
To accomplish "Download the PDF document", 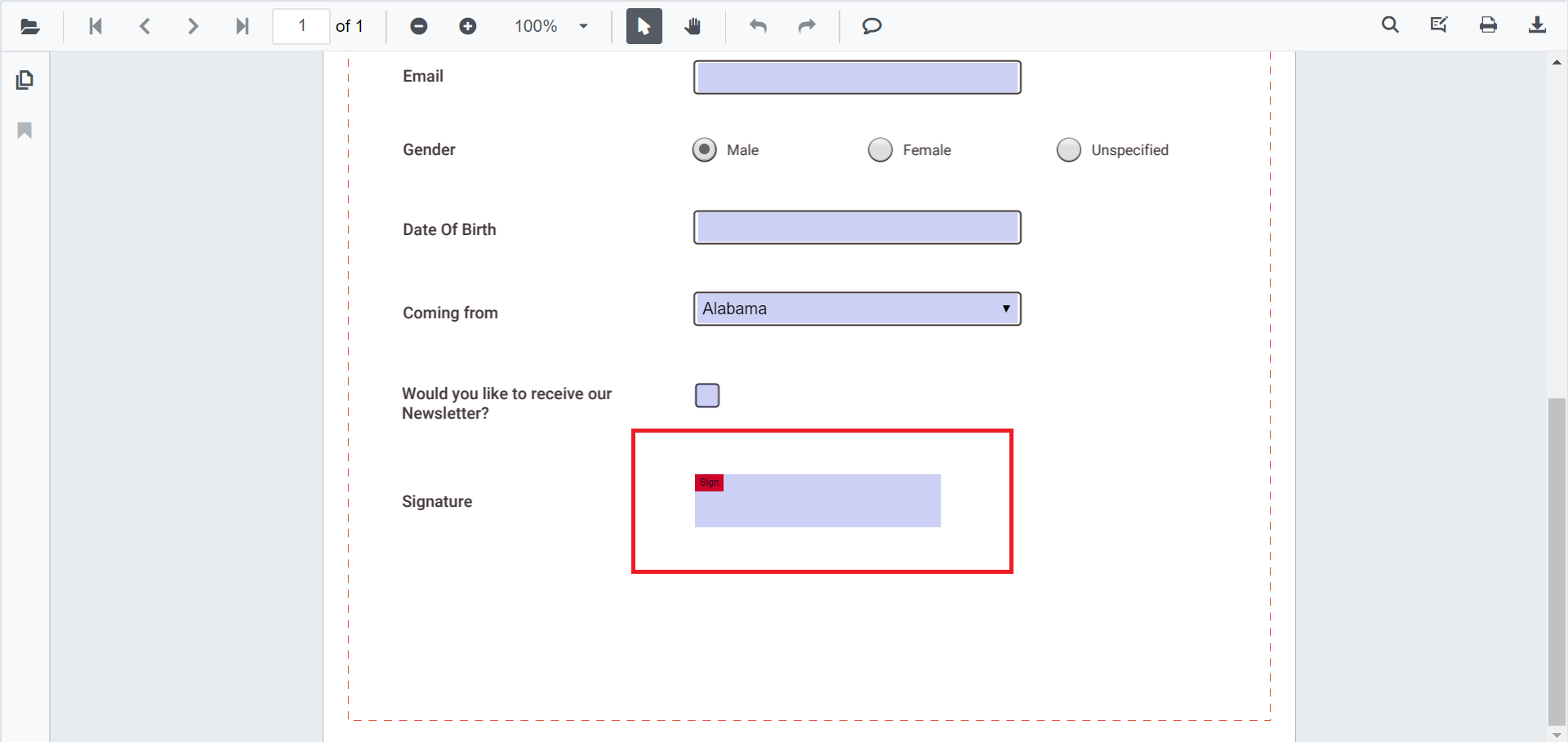I will coord(1537,25).
